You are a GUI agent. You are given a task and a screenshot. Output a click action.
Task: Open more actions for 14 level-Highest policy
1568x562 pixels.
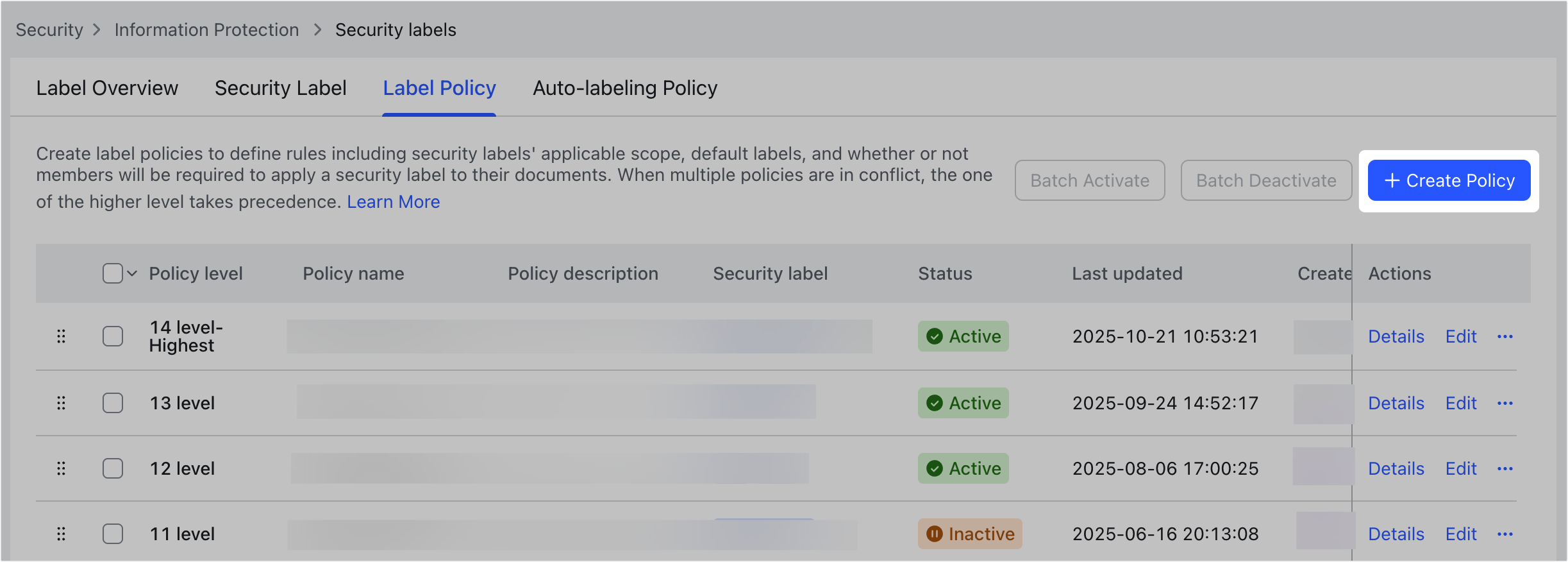[1505, 336]
